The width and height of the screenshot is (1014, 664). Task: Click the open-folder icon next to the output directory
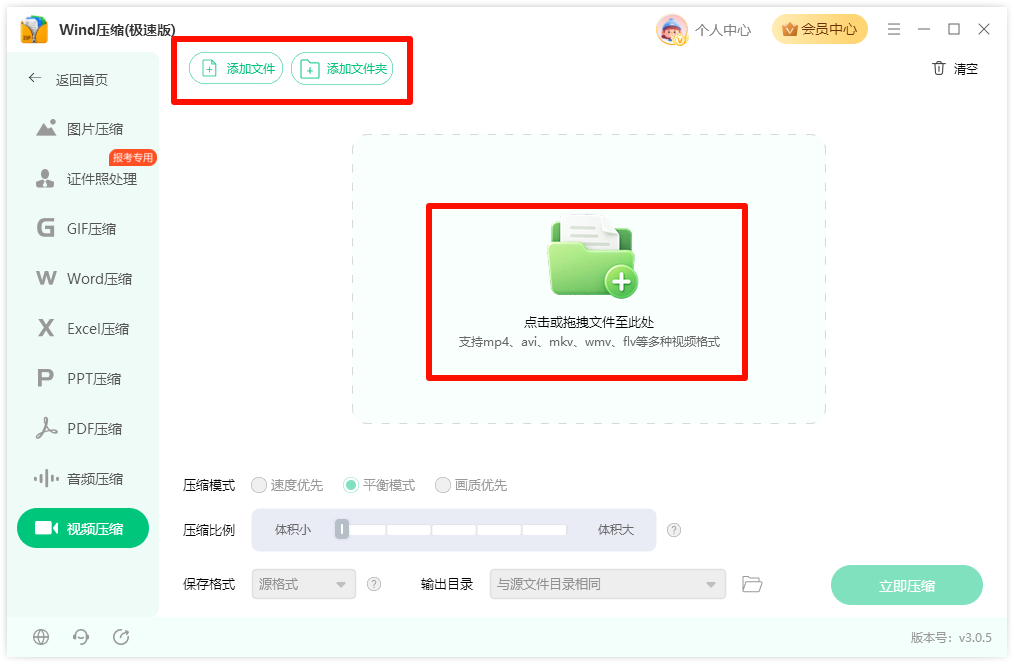click(x=752, y=584)
